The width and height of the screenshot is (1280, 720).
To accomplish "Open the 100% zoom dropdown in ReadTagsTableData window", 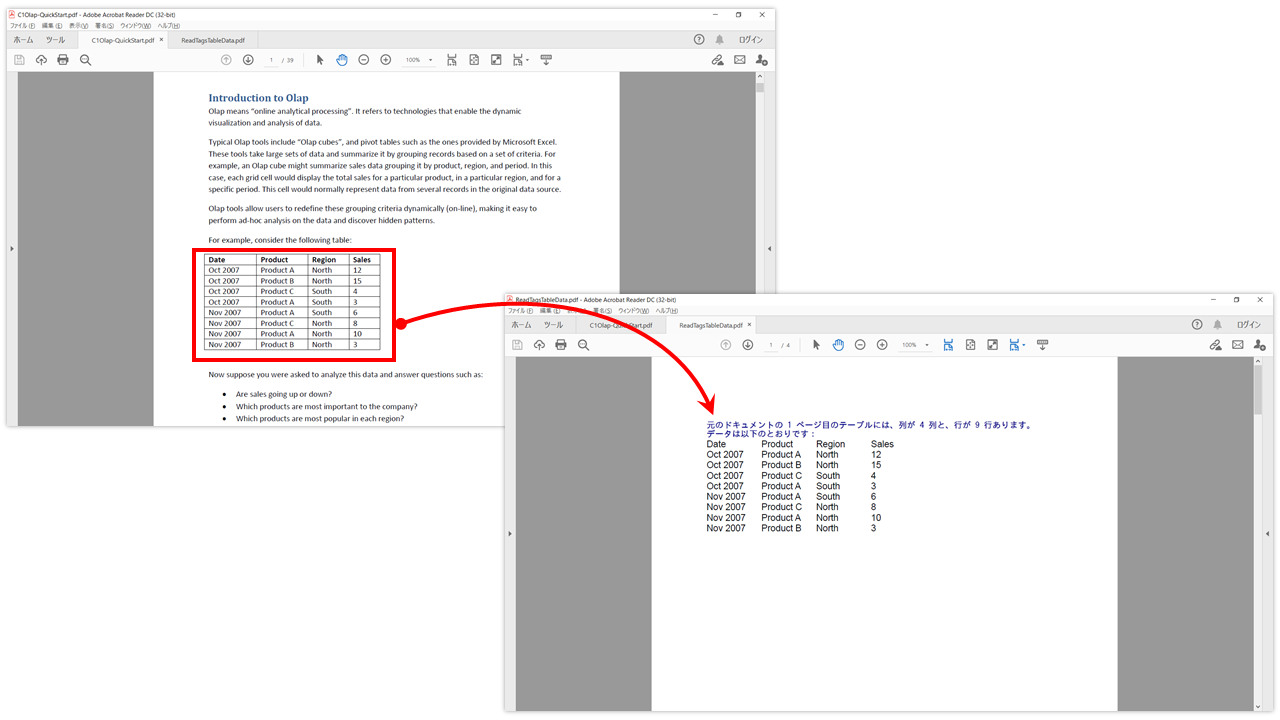I will pyautogui.click(x=916, y=345).
